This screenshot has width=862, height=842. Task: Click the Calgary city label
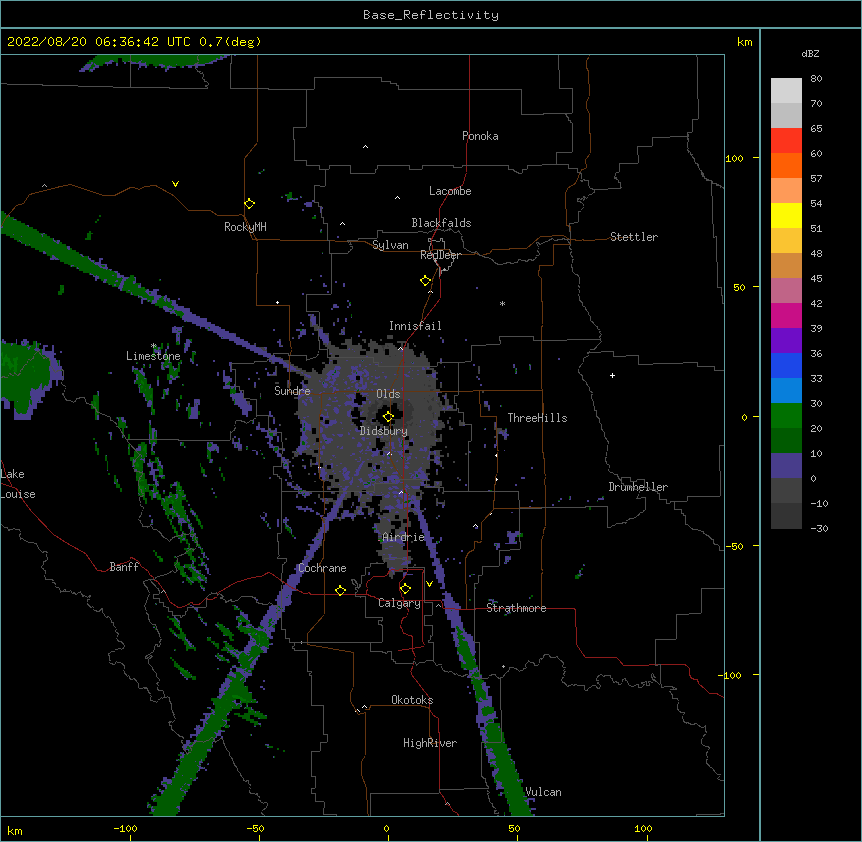click(399, 603)
